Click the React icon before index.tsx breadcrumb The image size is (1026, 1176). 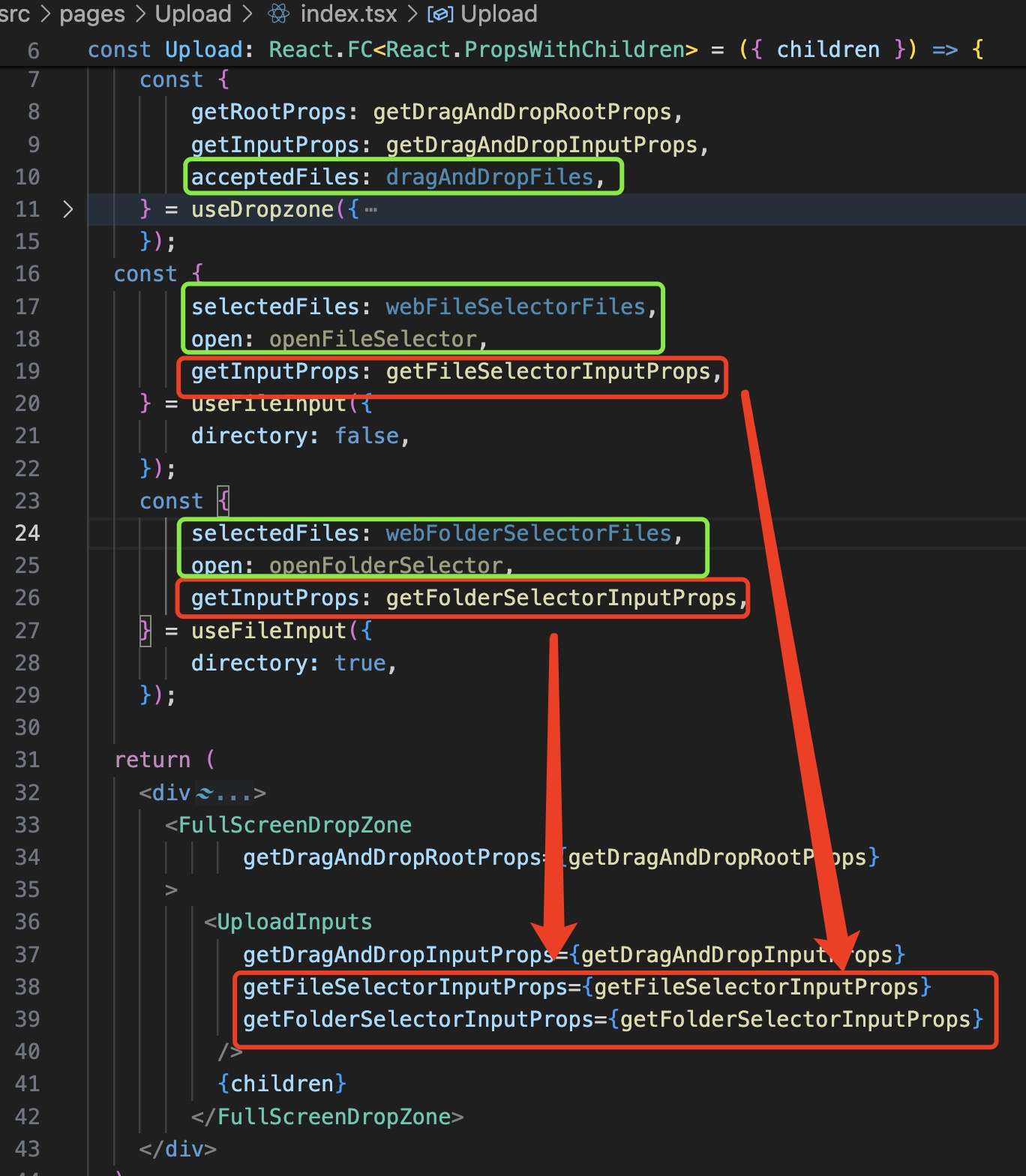(279, 13)
